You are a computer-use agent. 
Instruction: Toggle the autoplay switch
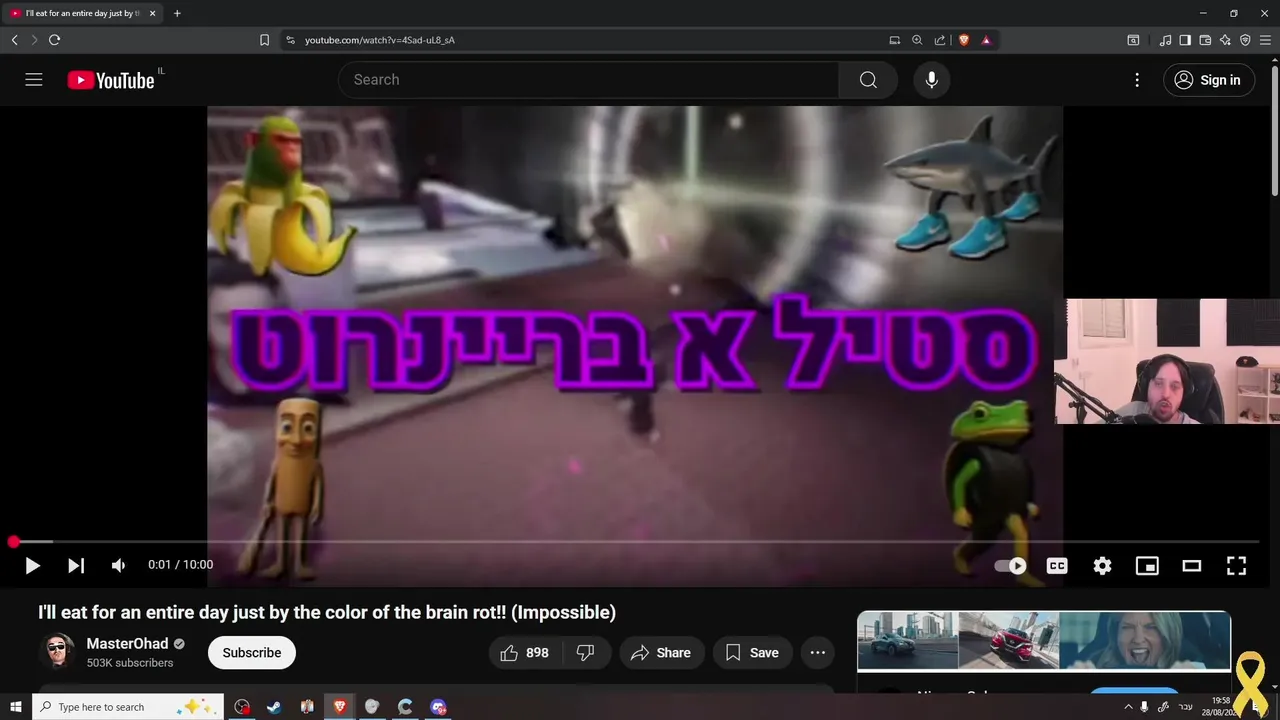(x=1011, y=565)
